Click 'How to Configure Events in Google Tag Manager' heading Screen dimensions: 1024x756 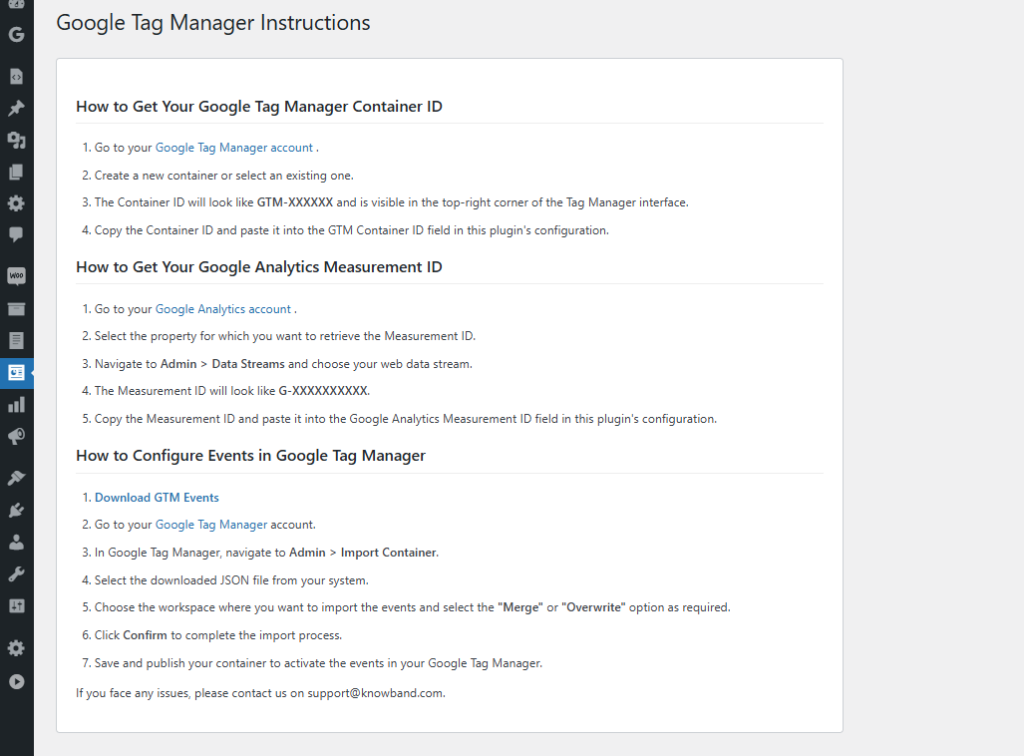251,456
